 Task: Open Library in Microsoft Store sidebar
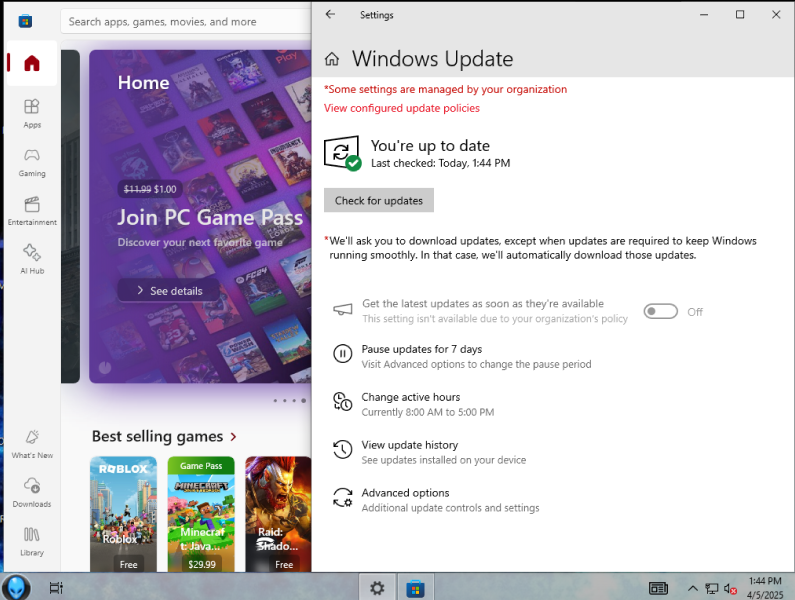(32, 541)
